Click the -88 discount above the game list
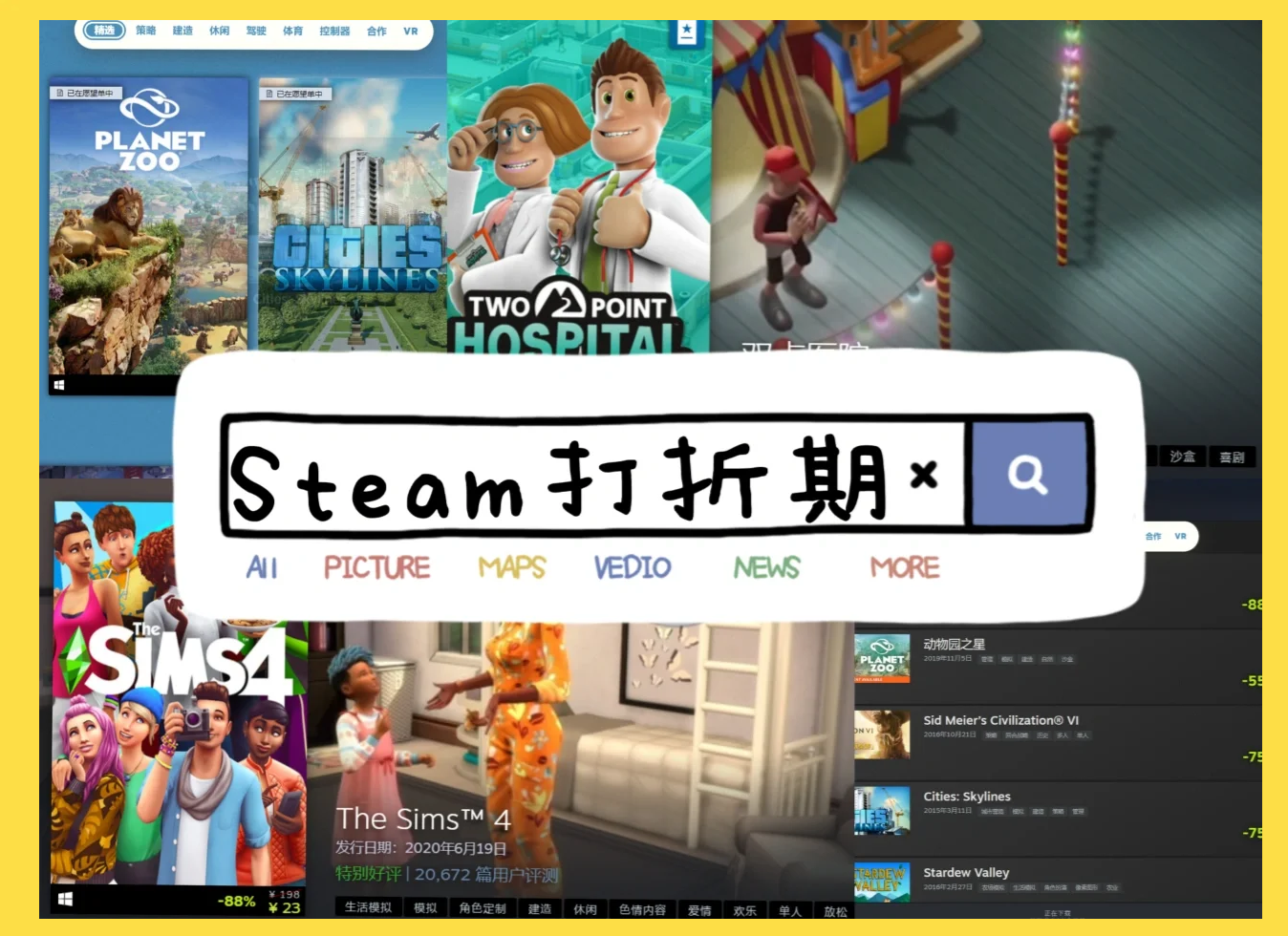This screenshot has height=936, width=1288. (x=1251, y=605)
